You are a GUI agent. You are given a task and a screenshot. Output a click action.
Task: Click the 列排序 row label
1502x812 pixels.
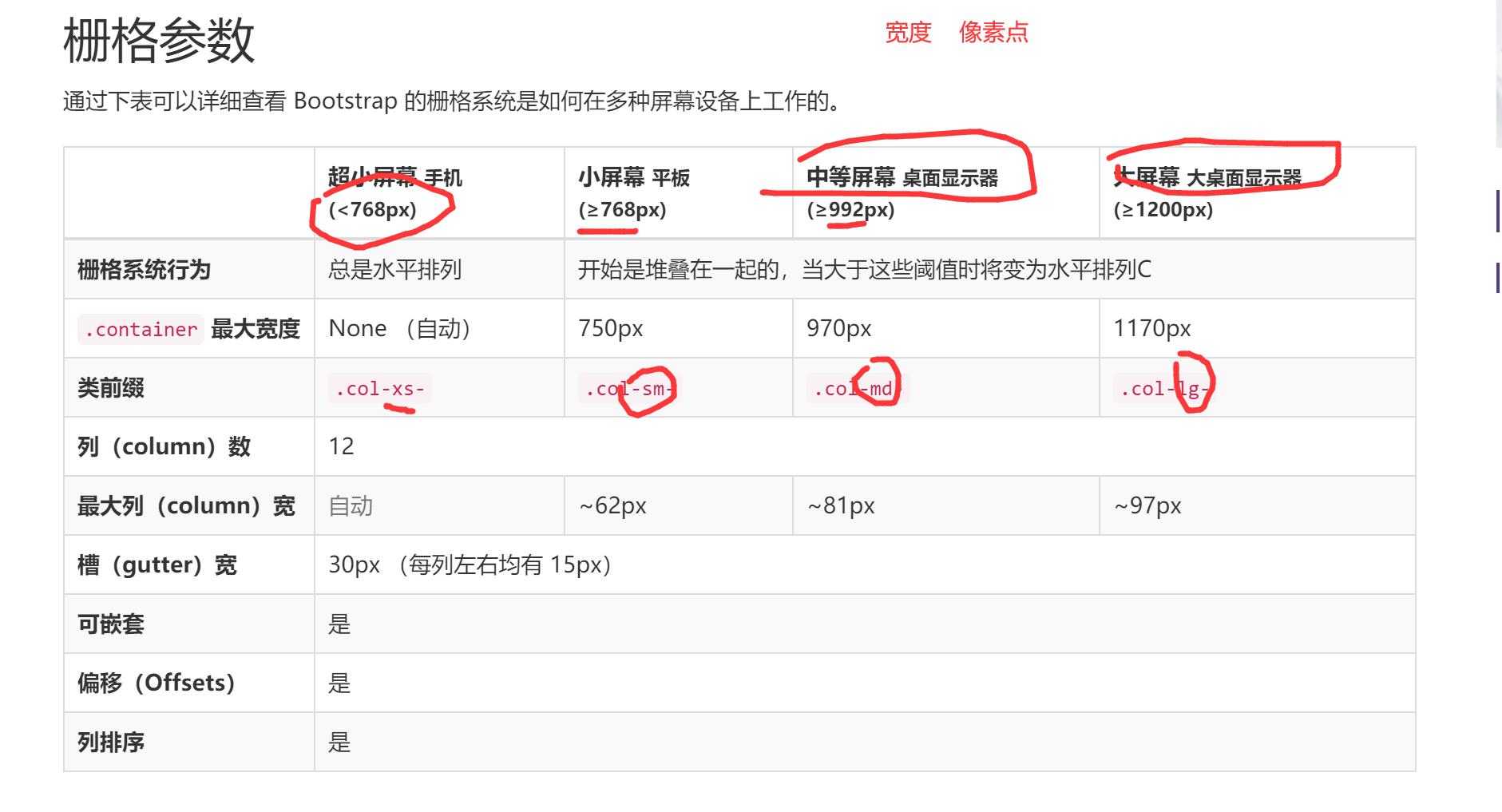coord(111,742)
